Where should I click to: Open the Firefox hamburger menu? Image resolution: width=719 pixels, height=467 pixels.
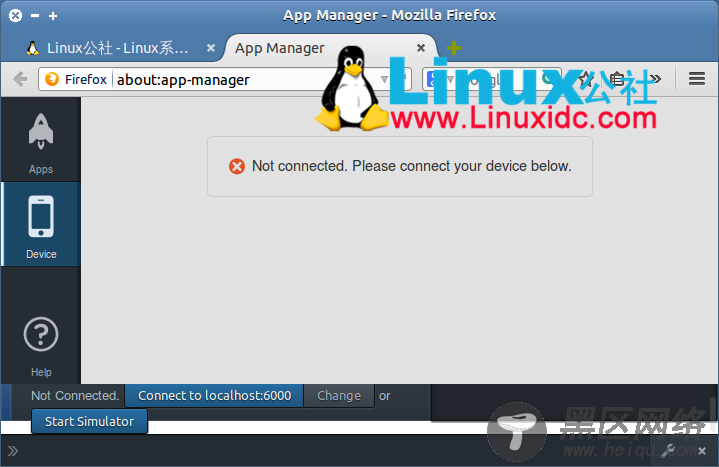[697, 79]
